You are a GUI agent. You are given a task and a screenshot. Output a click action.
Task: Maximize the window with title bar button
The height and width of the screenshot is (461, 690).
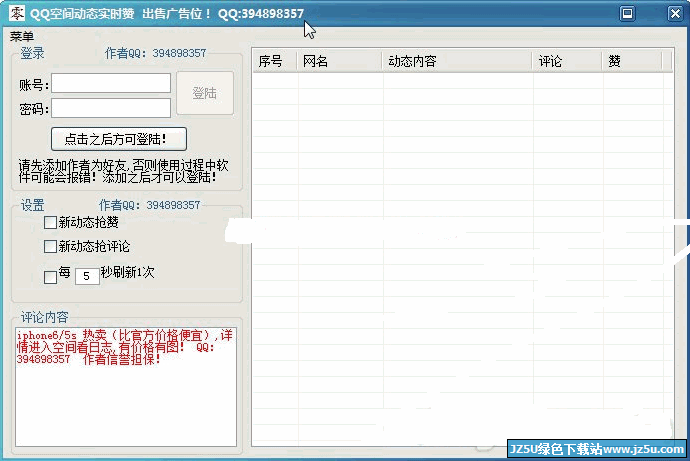(x=627, y=14)
